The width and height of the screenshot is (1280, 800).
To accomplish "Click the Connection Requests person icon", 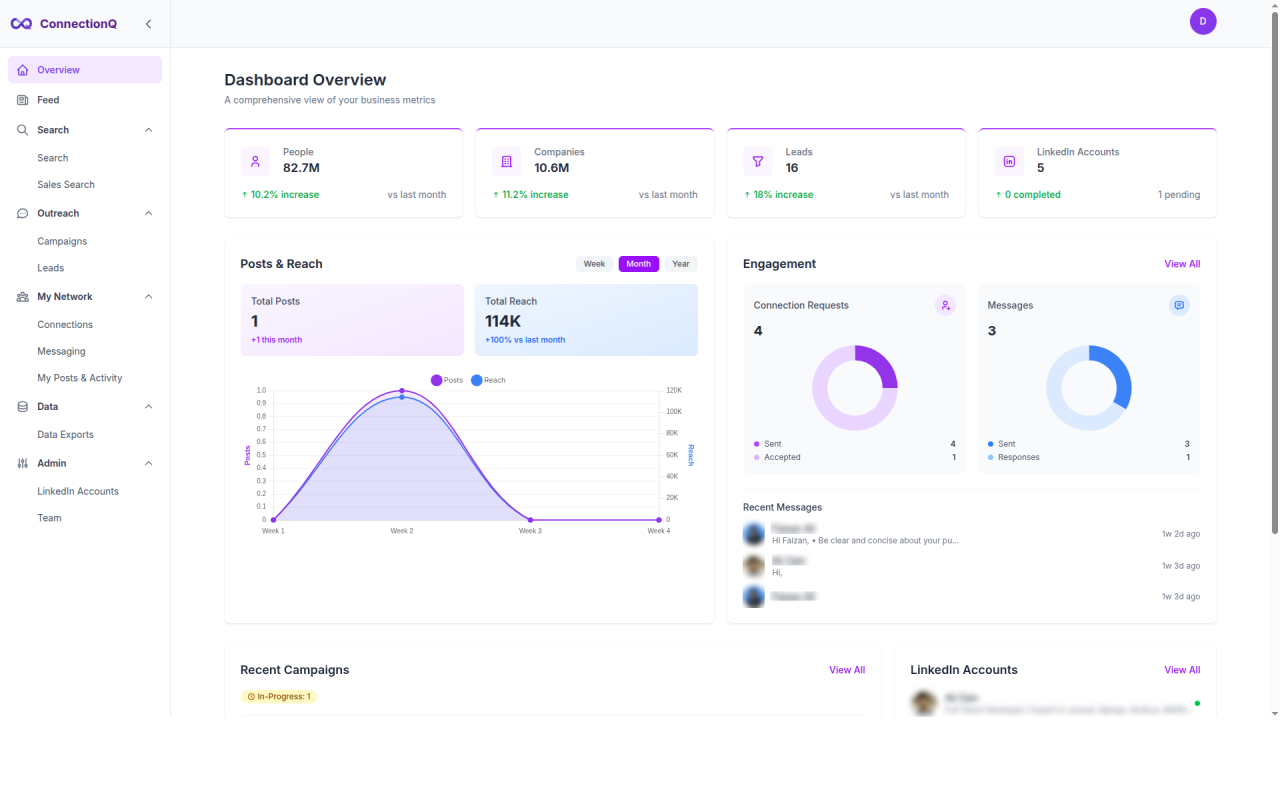I will coord(945,305).
